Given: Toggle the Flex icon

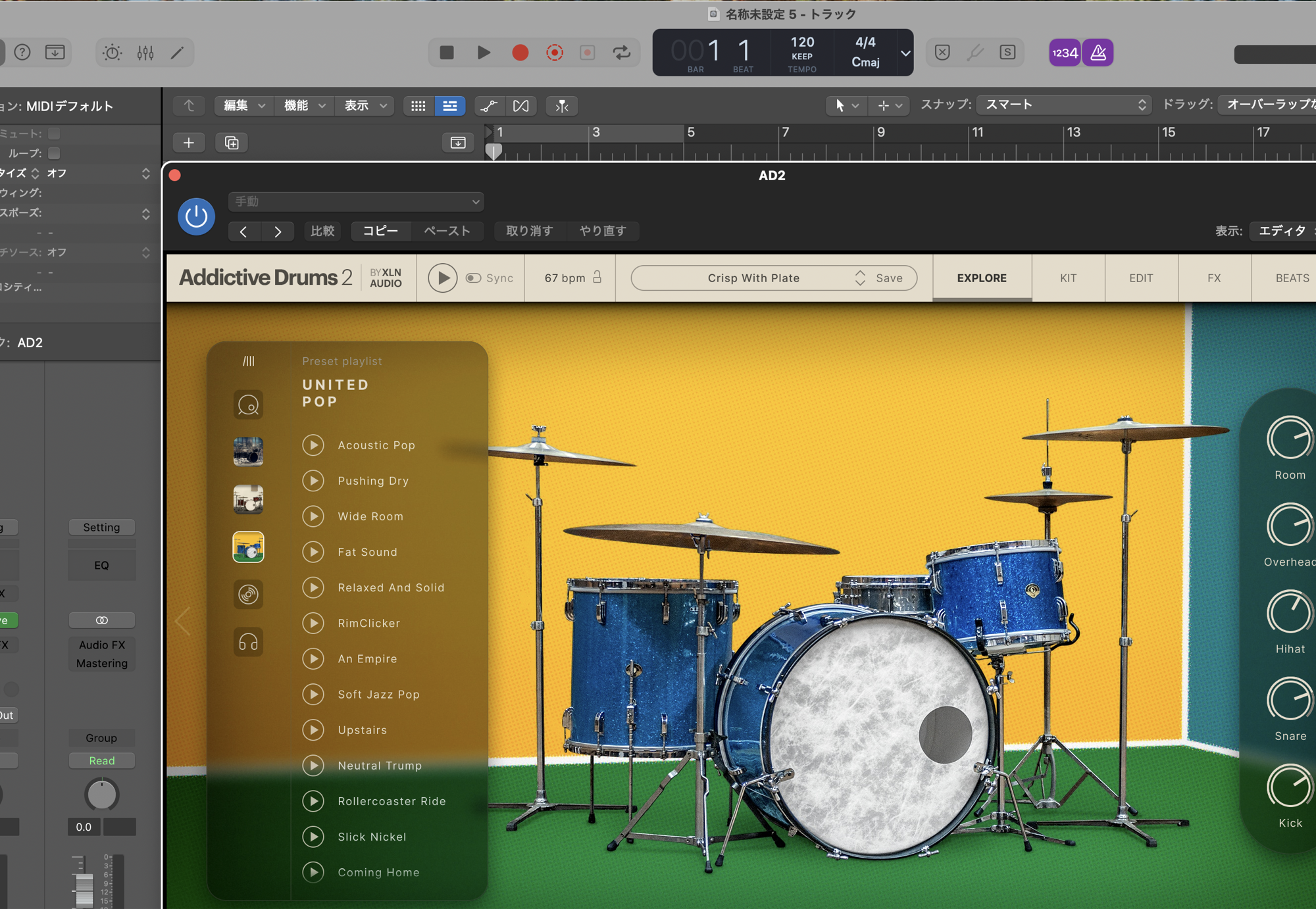Looking at the screenshot, I should (x=520, y=105).
